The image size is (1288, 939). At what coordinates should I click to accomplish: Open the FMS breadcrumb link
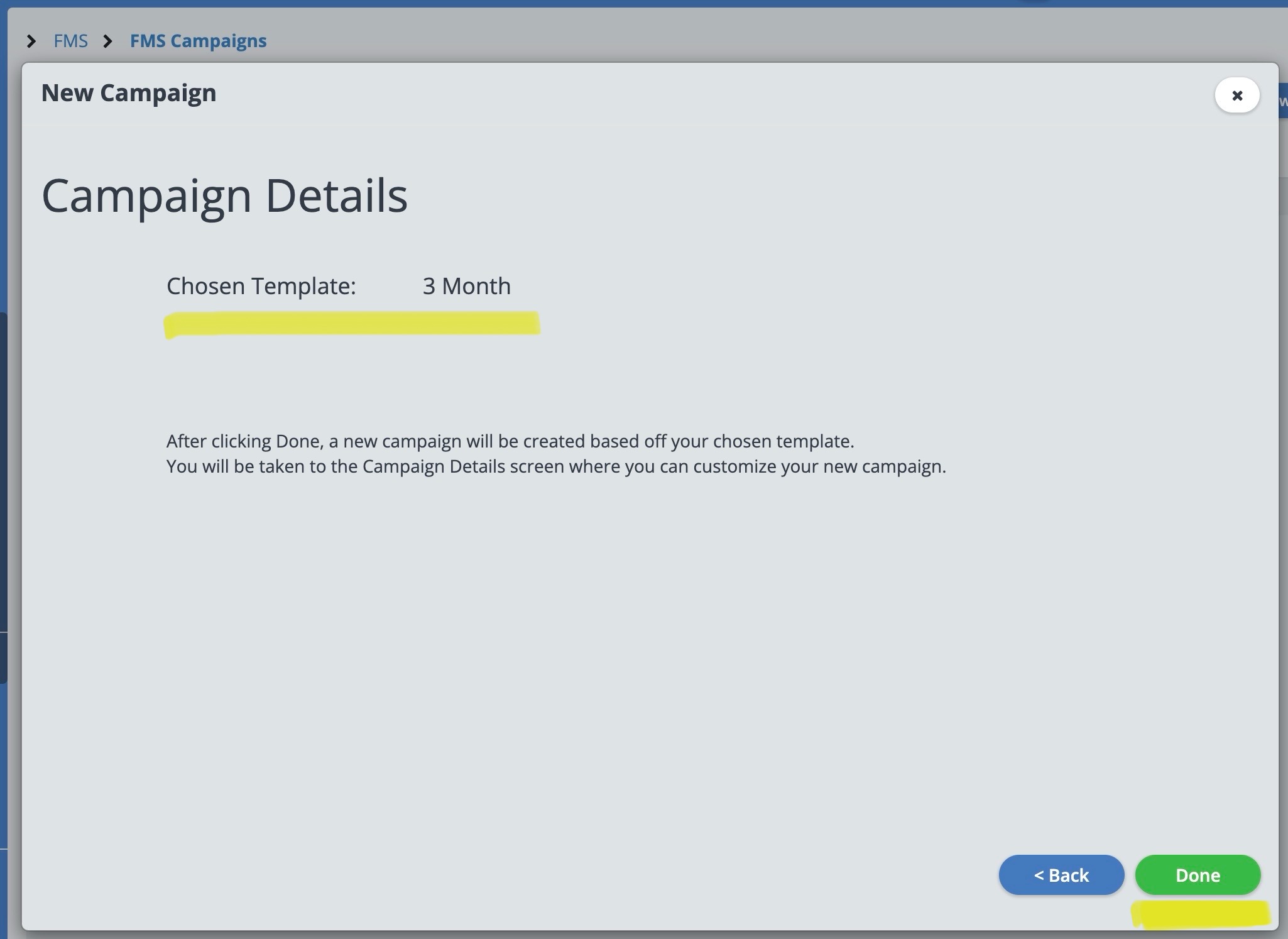70,41
